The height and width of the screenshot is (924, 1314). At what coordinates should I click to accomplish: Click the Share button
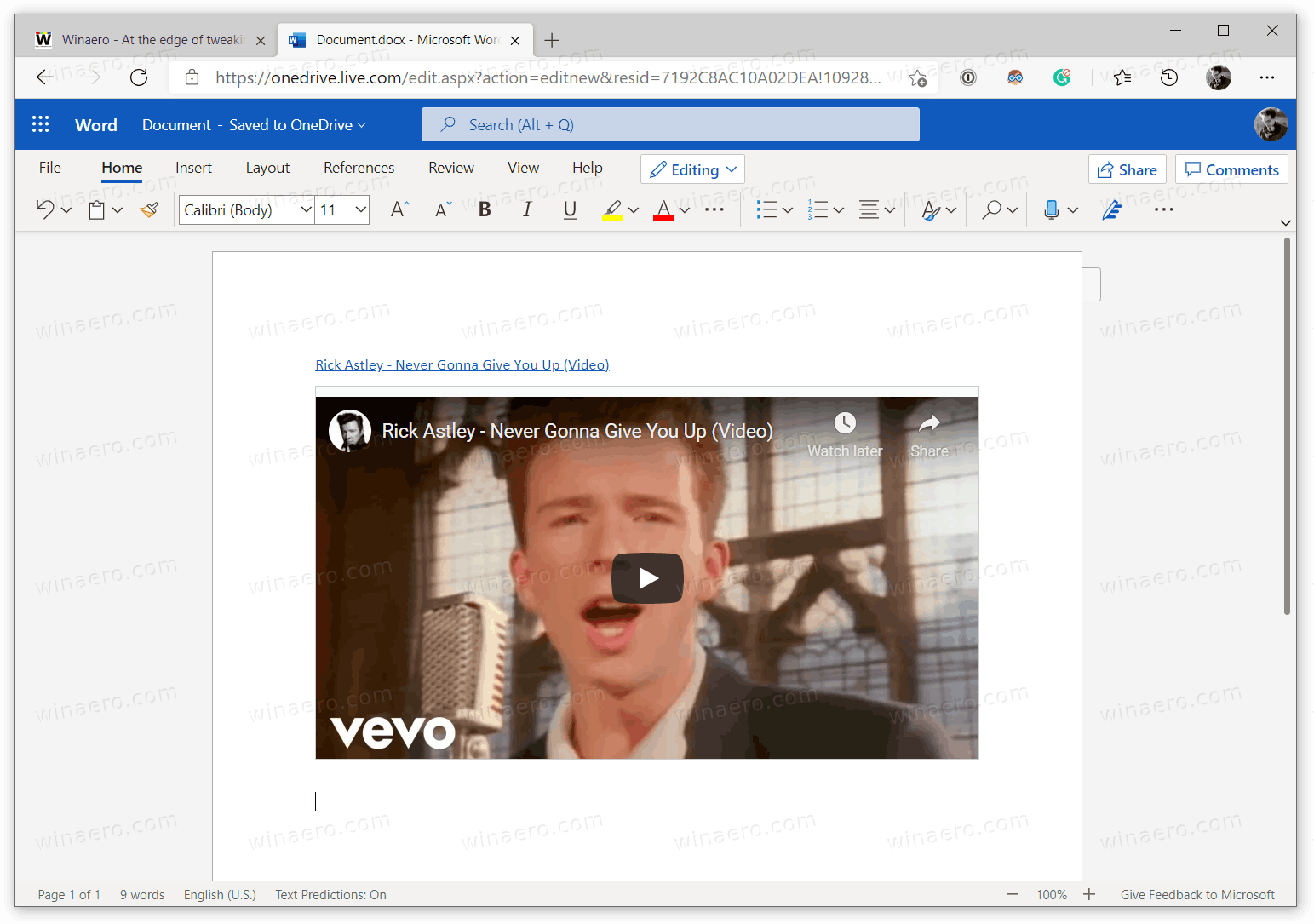tap(1127, 169)
